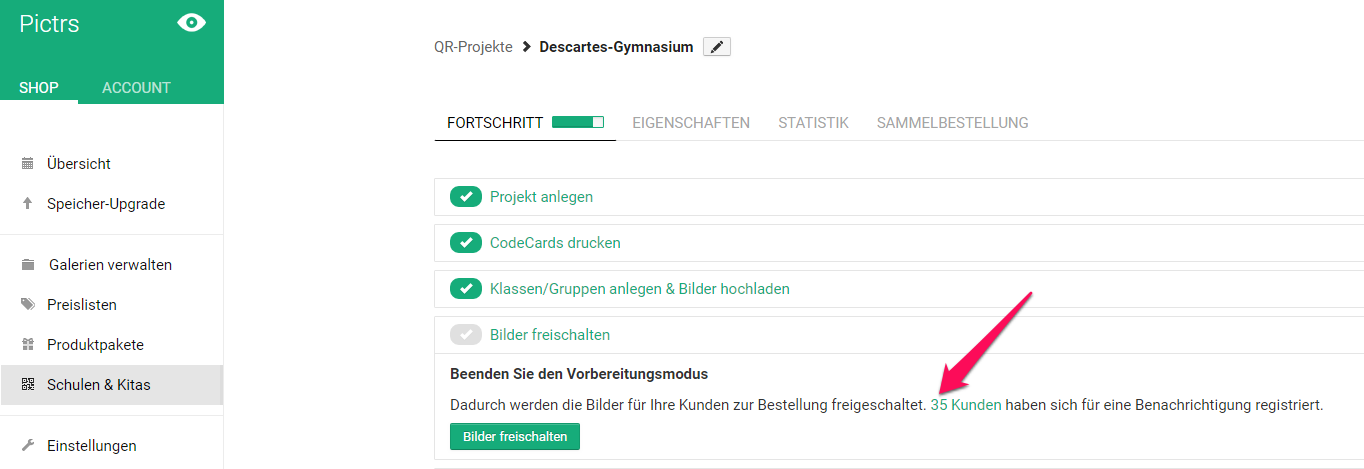Click the calendar icon next to Übersicht
This screenshot has width=1364, height=469.
28,164
